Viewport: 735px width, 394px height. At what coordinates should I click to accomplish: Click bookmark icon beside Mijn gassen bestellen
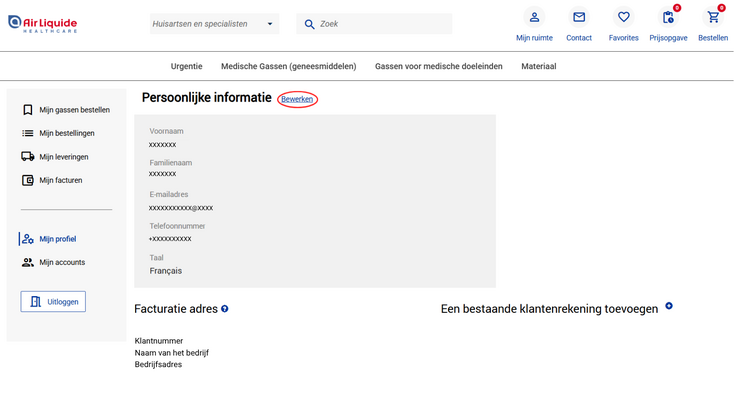coord(28,110)
